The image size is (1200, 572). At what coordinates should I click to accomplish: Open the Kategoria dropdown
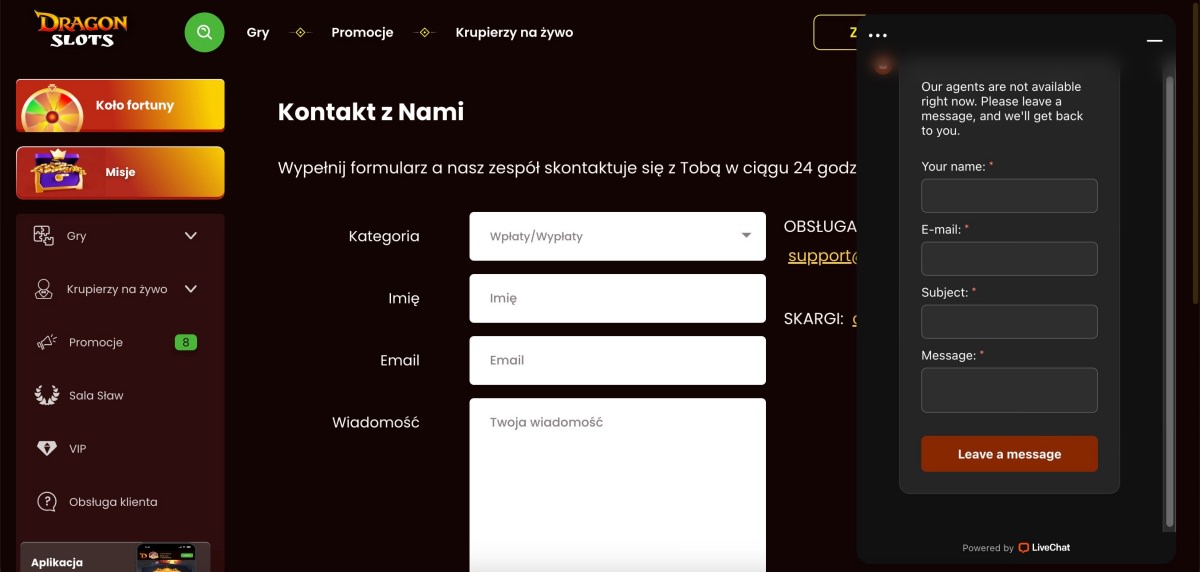click(617, 237)
